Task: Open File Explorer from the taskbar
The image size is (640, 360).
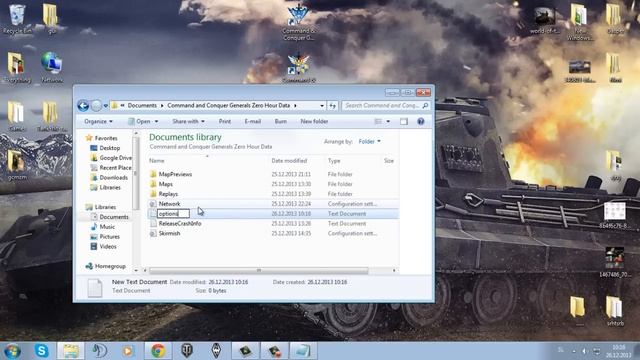Action: [x=71, y=351]
